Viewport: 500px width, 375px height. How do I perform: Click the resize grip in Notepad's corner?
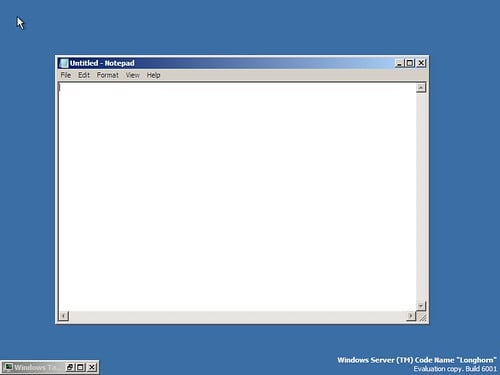pyautogui.click(x=422, y=317)
